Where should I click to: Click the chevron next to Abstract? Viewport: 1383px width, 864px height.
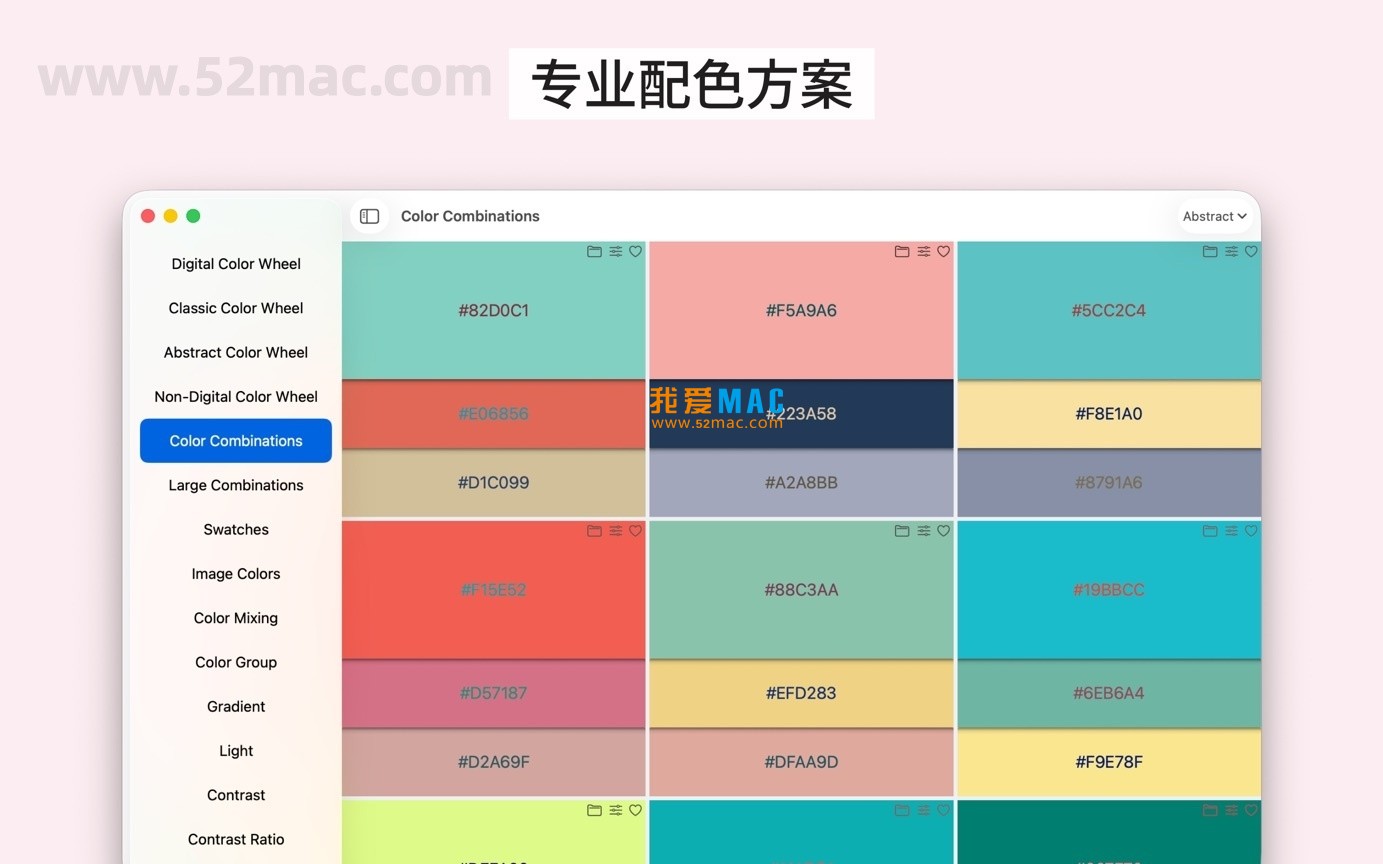coord(1241,216)
